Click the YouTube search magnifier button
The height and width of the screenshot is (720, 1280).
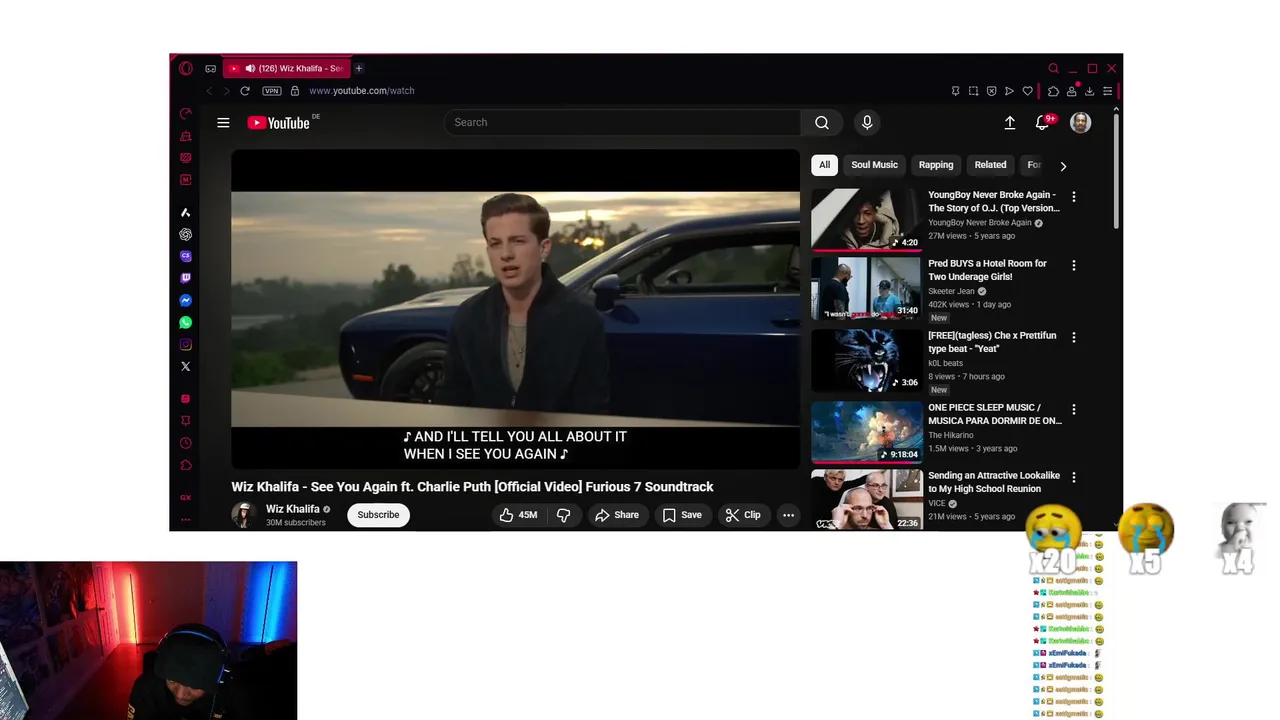point(821,122)
